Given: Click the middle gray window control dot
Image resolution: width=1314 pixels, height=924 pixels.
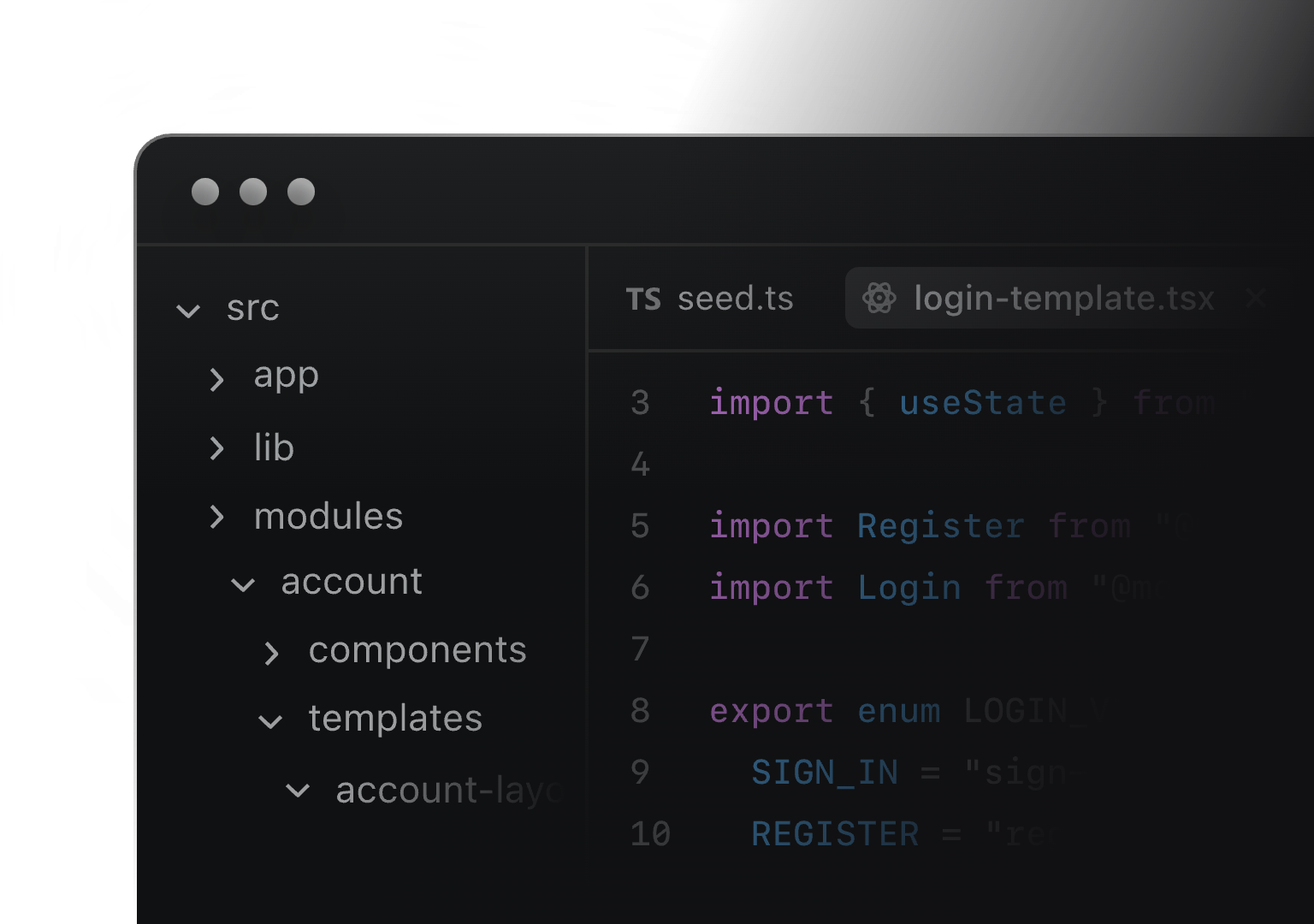Looking at the screenshot, I should (x=253, y=192).
